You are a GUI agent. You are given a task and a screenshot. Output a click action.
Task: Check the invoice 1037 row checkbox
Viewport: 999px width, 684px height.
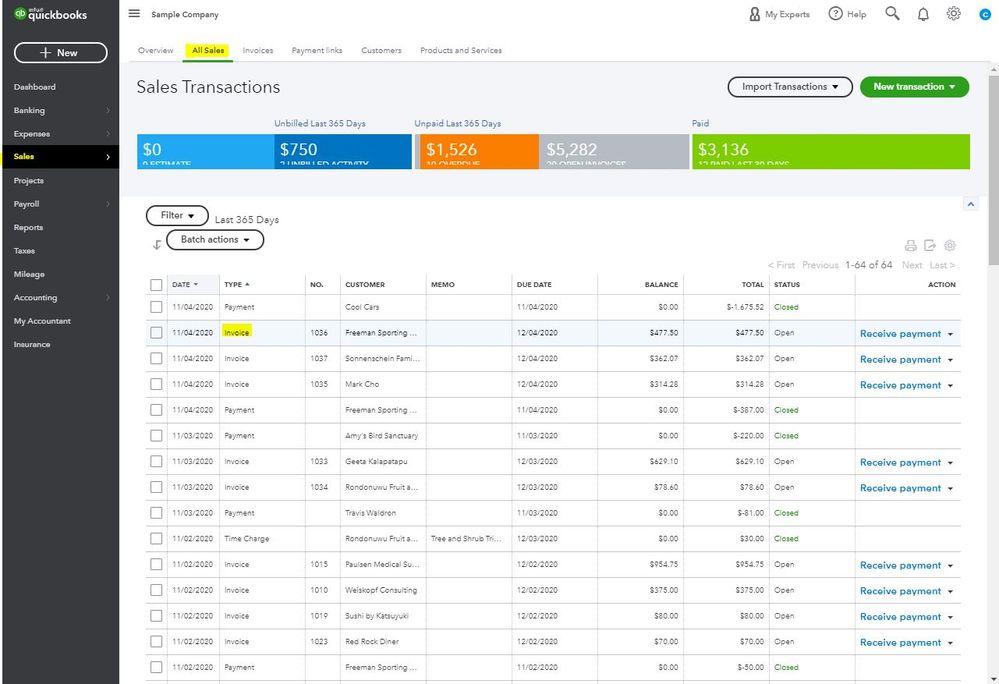coord(156,359)
